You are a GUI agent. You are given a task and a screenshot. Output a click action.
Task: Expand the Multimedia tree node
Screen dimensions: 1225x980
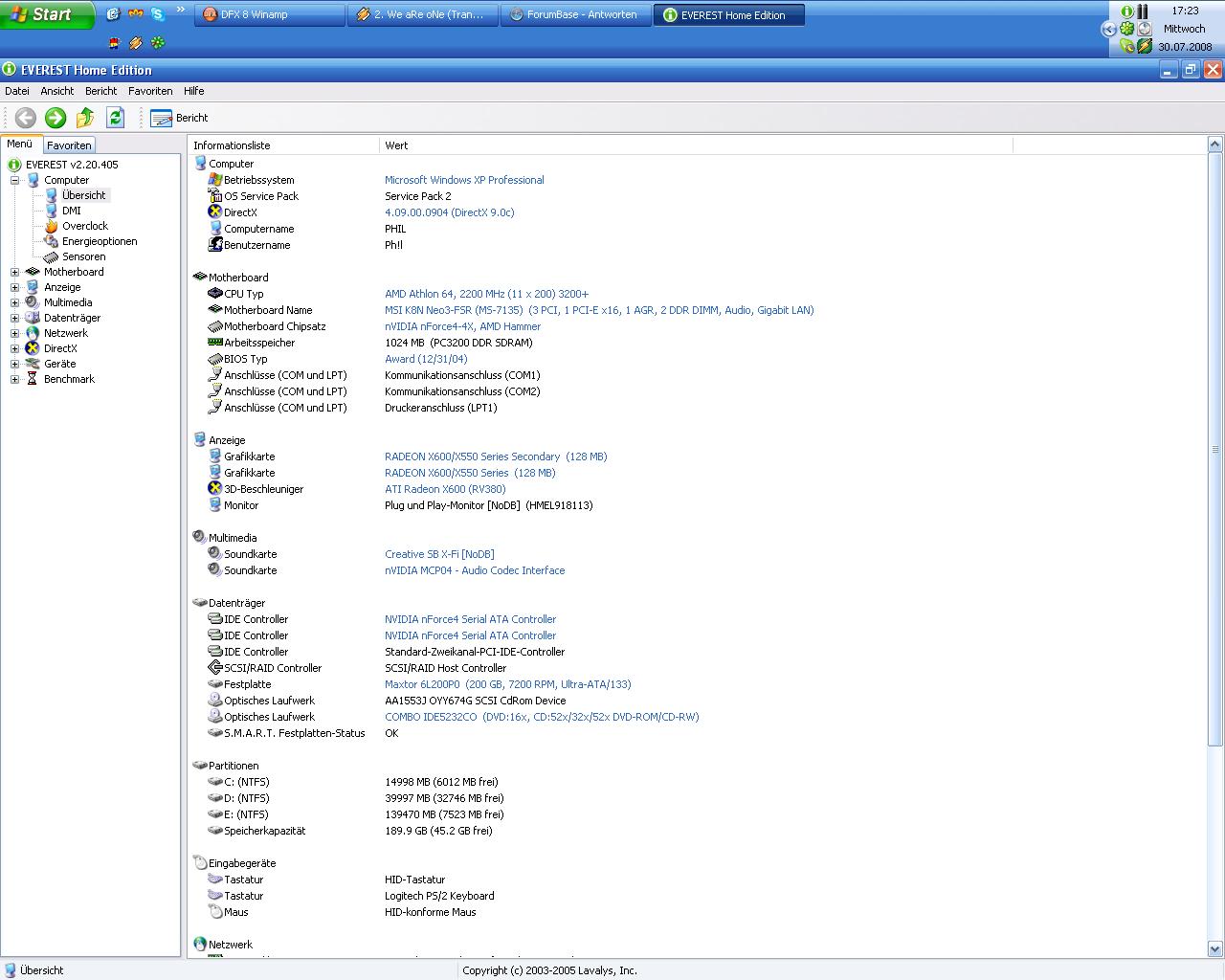click(x=14, y=302)
